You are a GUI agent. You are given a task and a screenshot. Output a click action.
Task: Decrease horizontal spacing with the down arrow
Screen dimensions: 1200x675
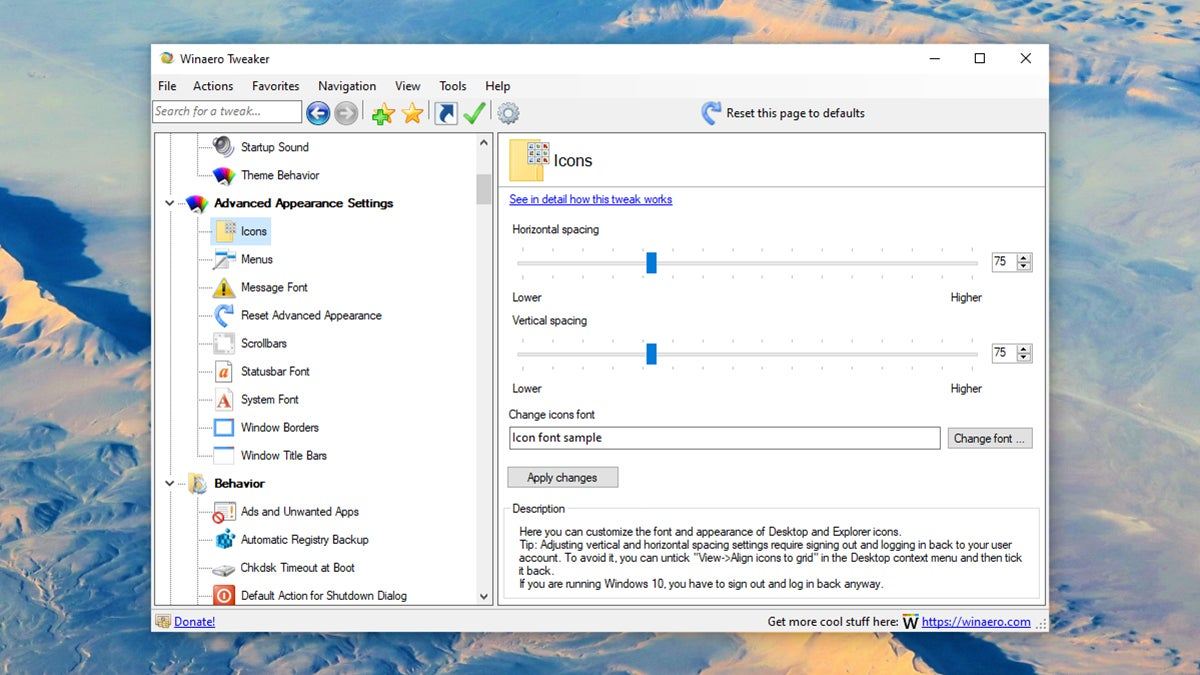click(1024, 267)
